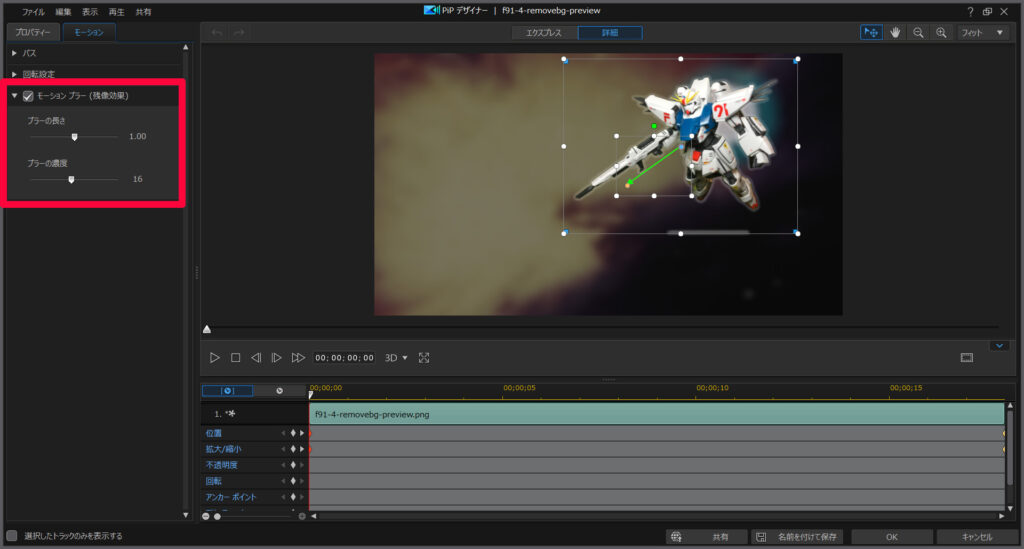Click the preview seek bar marker
Screen dimensions: 1024x549
(x=207, y=329)
